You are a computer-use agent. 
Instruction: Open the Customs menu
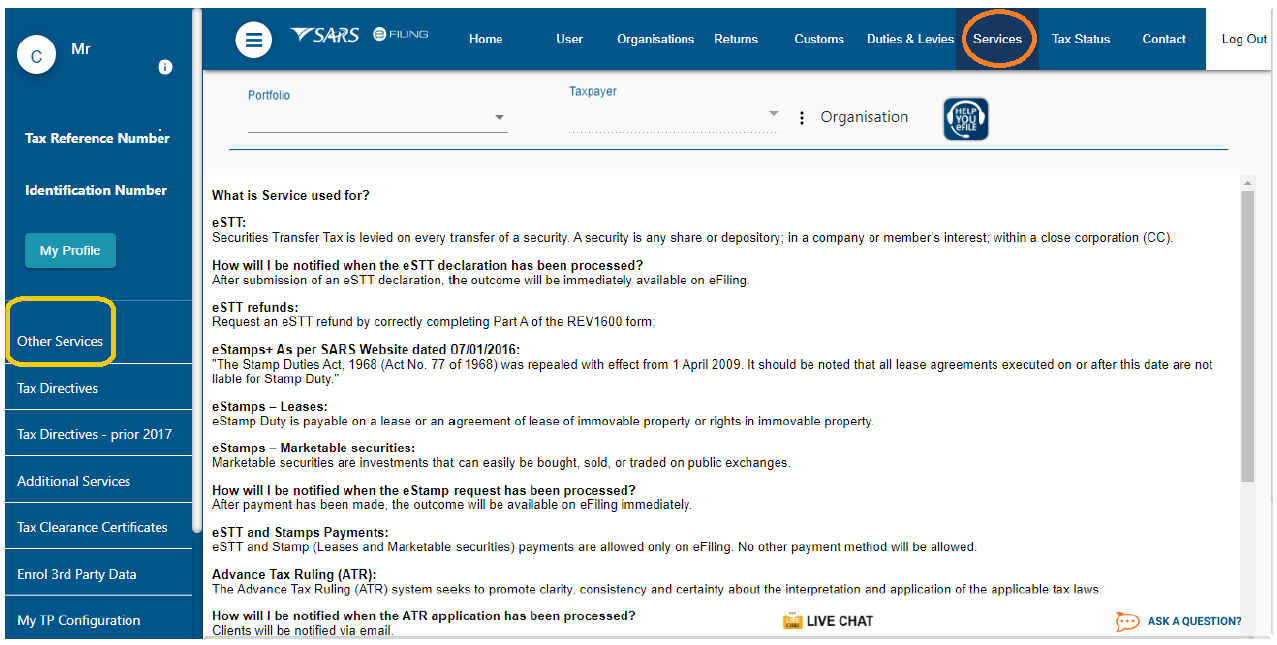click(x=819, y=39)
